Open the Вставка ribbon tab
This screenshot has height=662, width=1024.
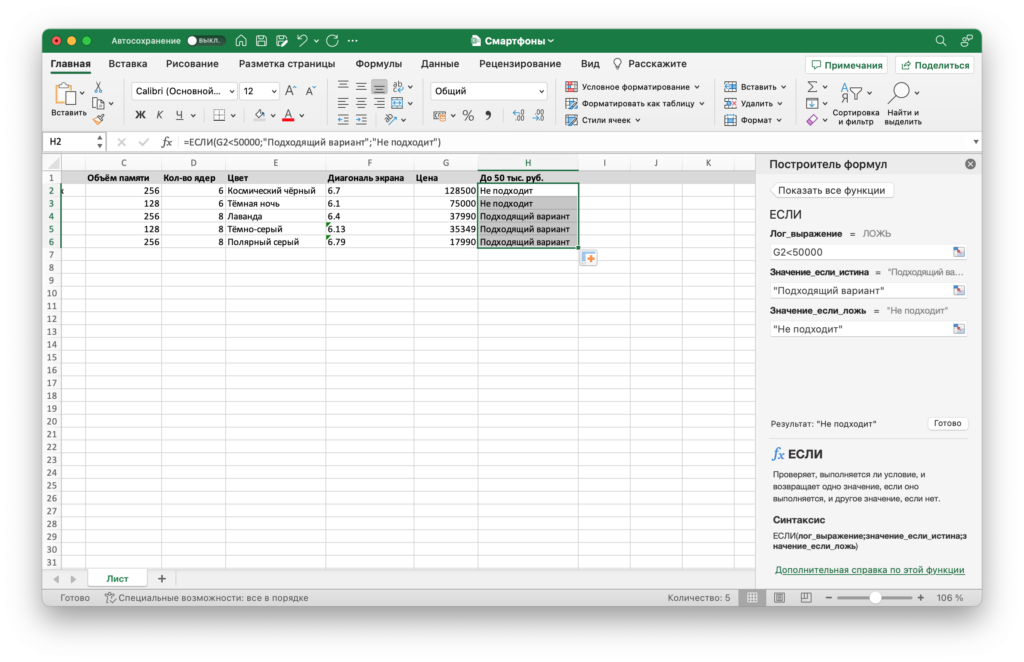click(x=127, y=64)
